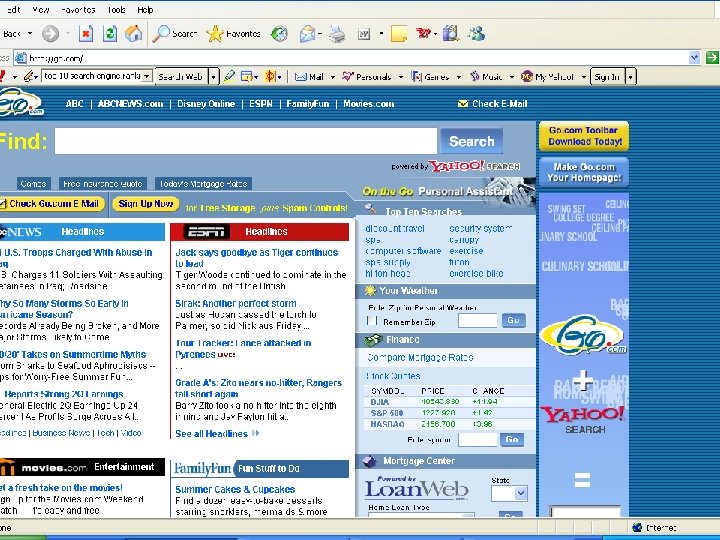Click the weather Go button
720x540 pixels.
(513, 320)
